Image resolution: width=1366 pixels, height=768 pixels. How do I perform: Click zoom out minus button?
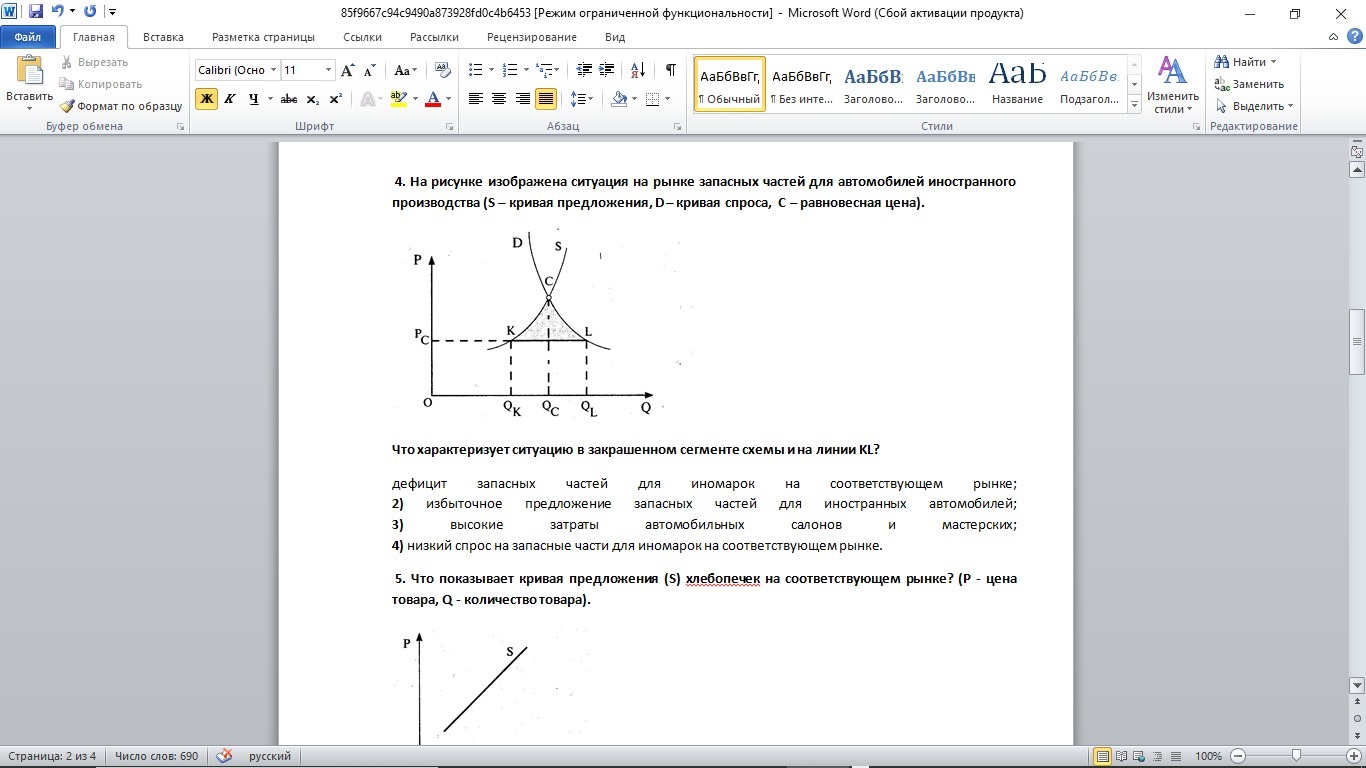1238,756
